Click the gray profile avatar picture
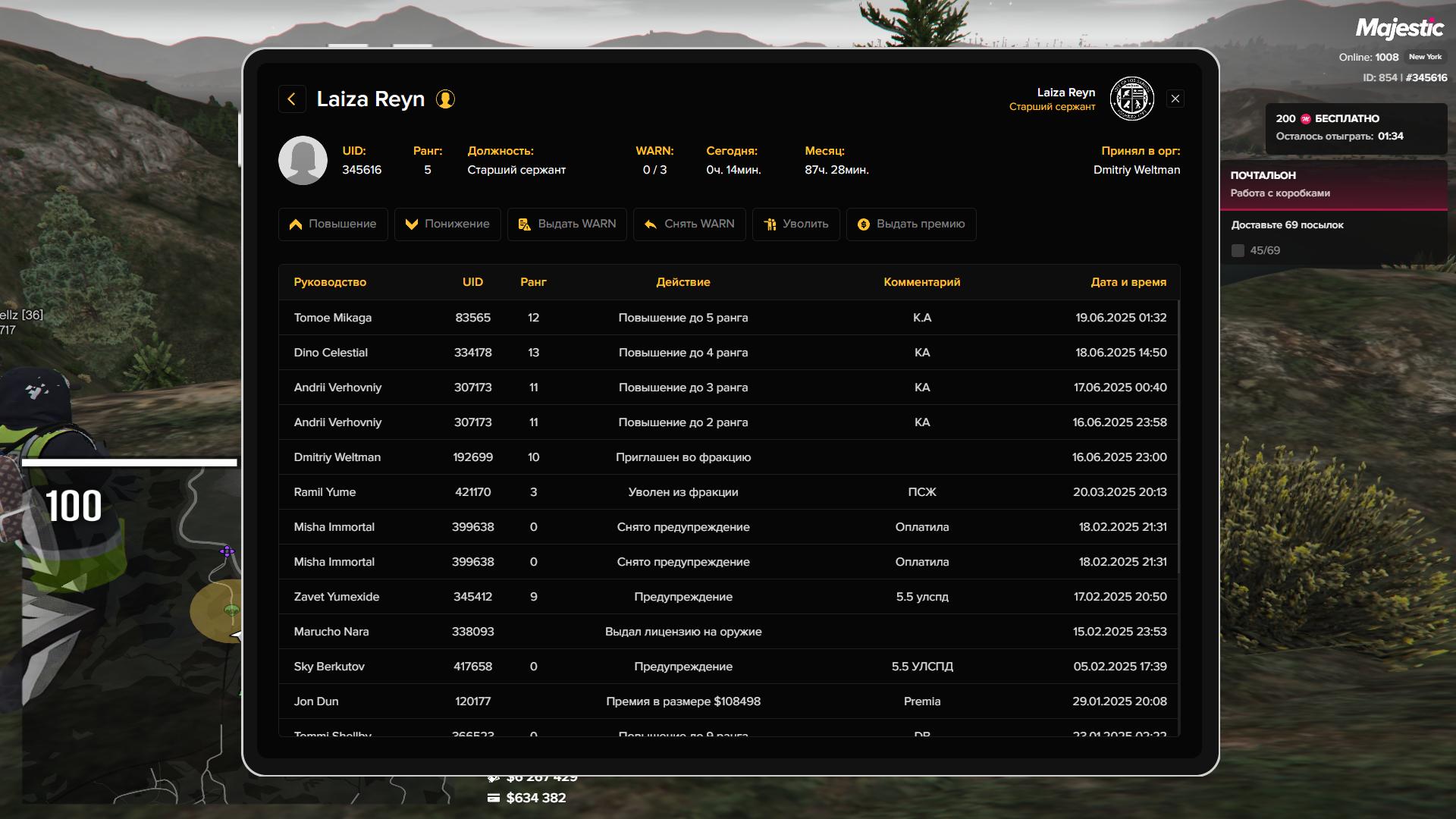1456x819 pixels. 303,160
